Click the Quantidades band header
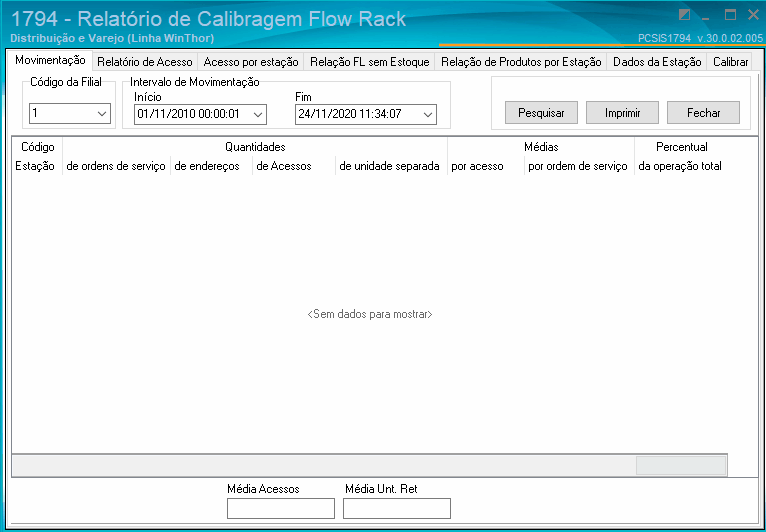This screenshot has width=766, height=532. 255,147
